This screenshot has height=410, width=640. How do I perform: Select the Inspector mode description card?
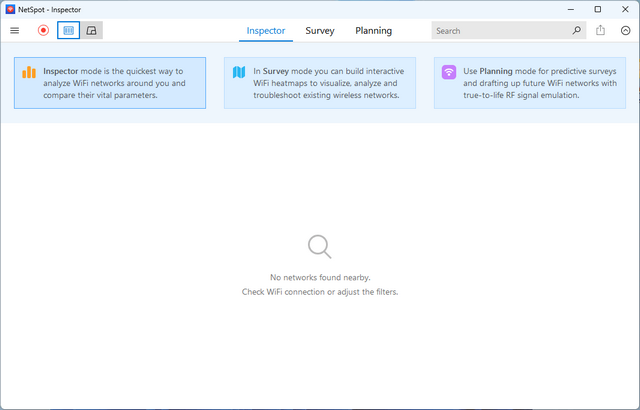click(110, 83)
